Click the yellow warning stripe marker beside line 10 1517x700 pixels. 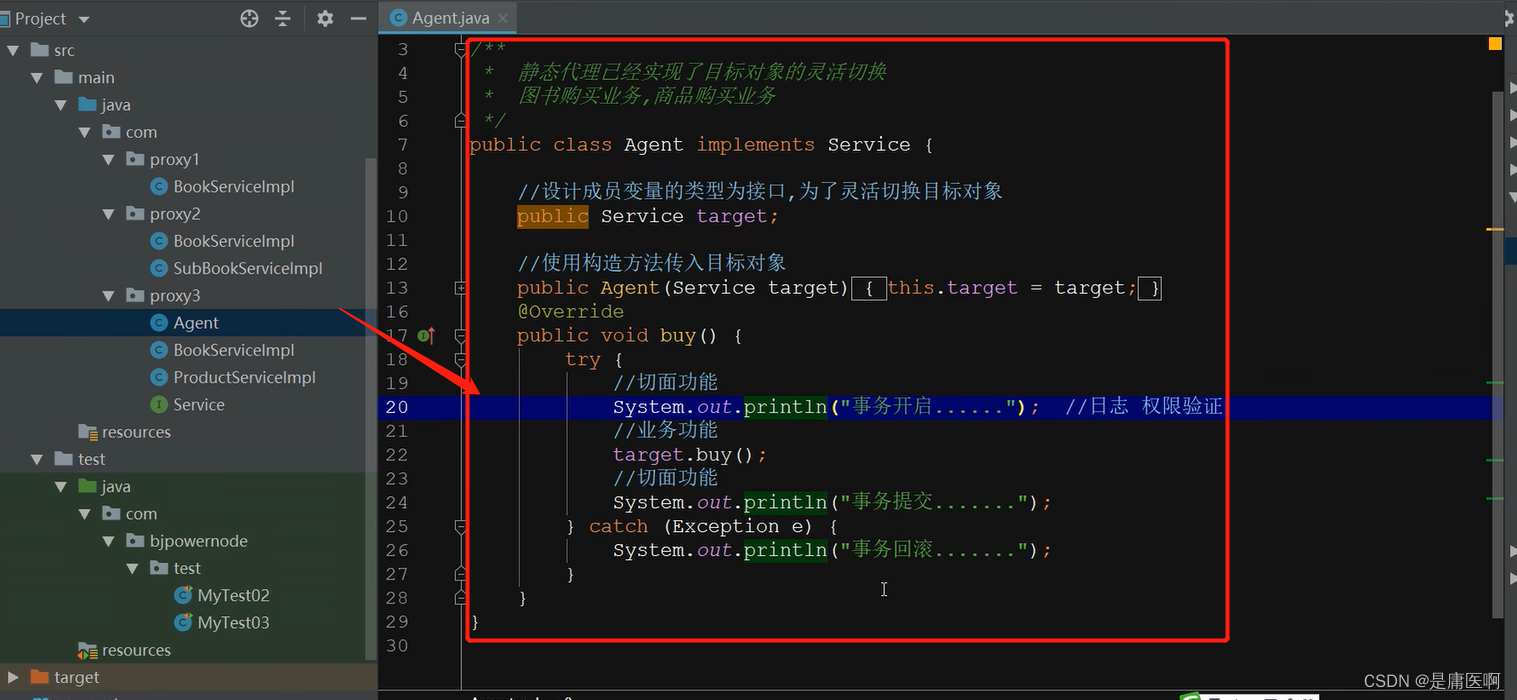click(x=1495, y=230)
